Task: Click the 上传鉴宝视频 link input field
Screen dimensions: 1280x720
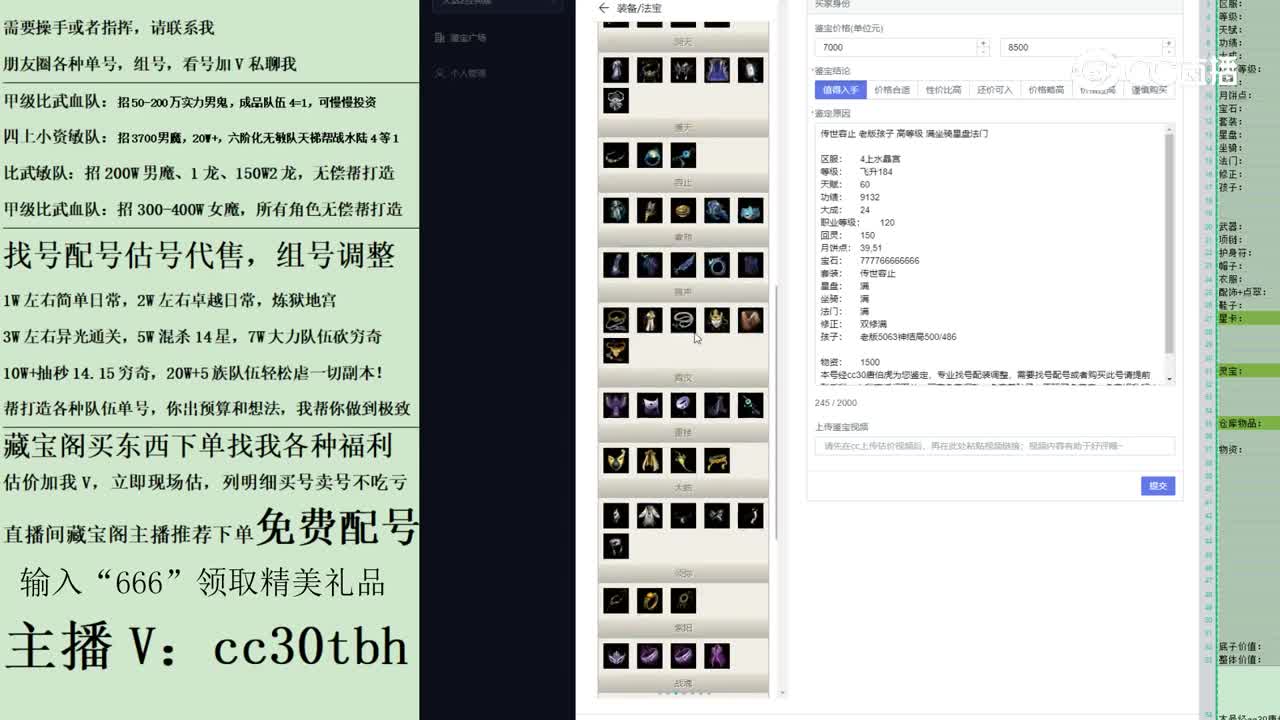Action: 995,446
